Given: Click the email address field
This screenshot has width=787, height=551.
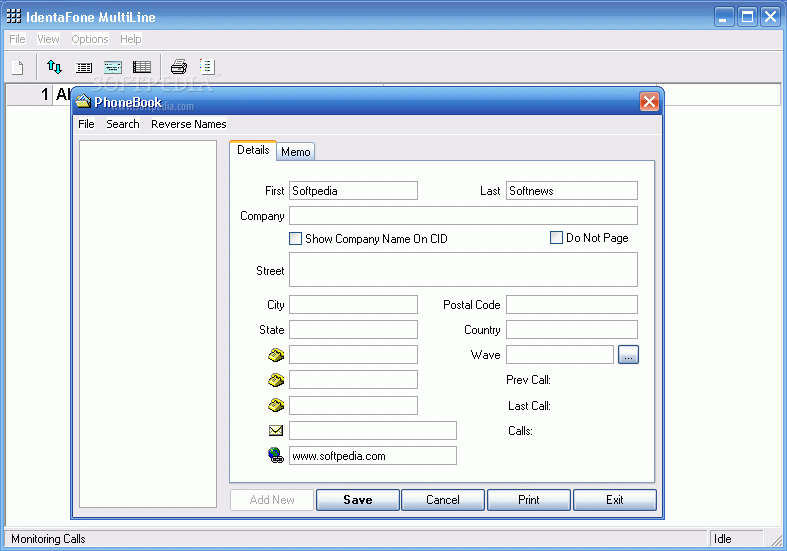Looking at the screenshot, I should 373,431.
